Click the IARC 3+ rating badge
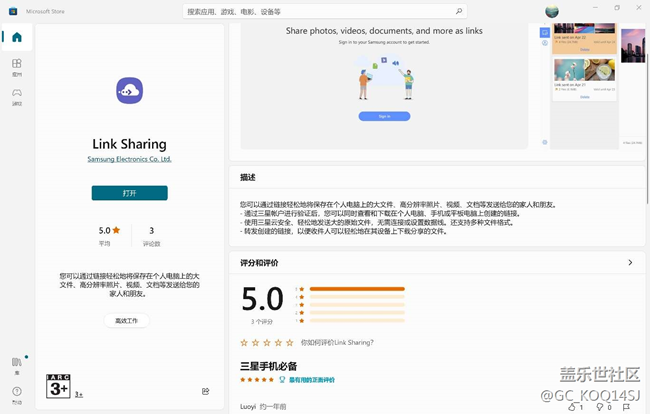 pos(58,386)
